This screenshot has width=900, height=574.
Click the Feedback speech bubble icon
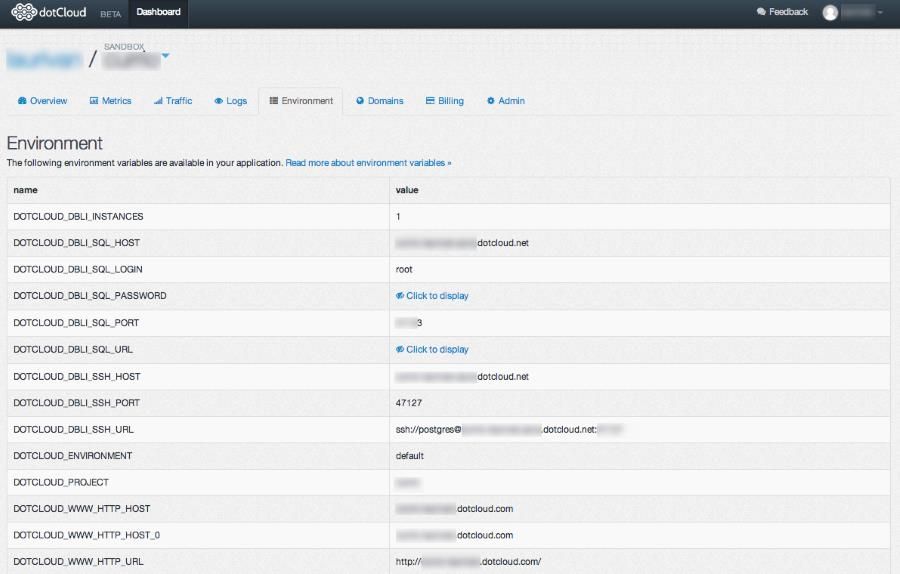(x=761, y=11)
